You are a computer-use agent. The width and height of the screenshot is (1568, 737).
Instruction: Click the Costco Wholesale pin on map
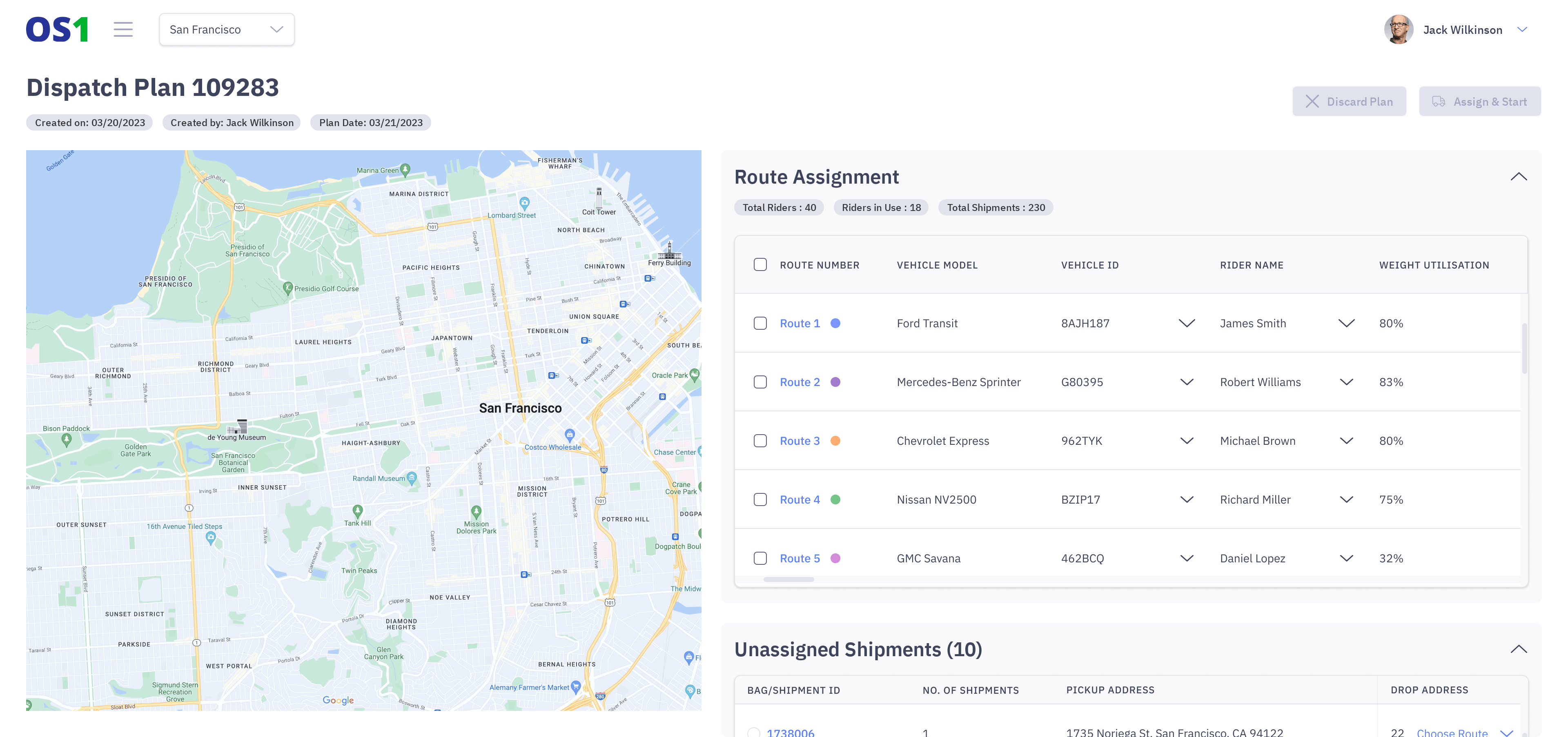tap(569, 435)
